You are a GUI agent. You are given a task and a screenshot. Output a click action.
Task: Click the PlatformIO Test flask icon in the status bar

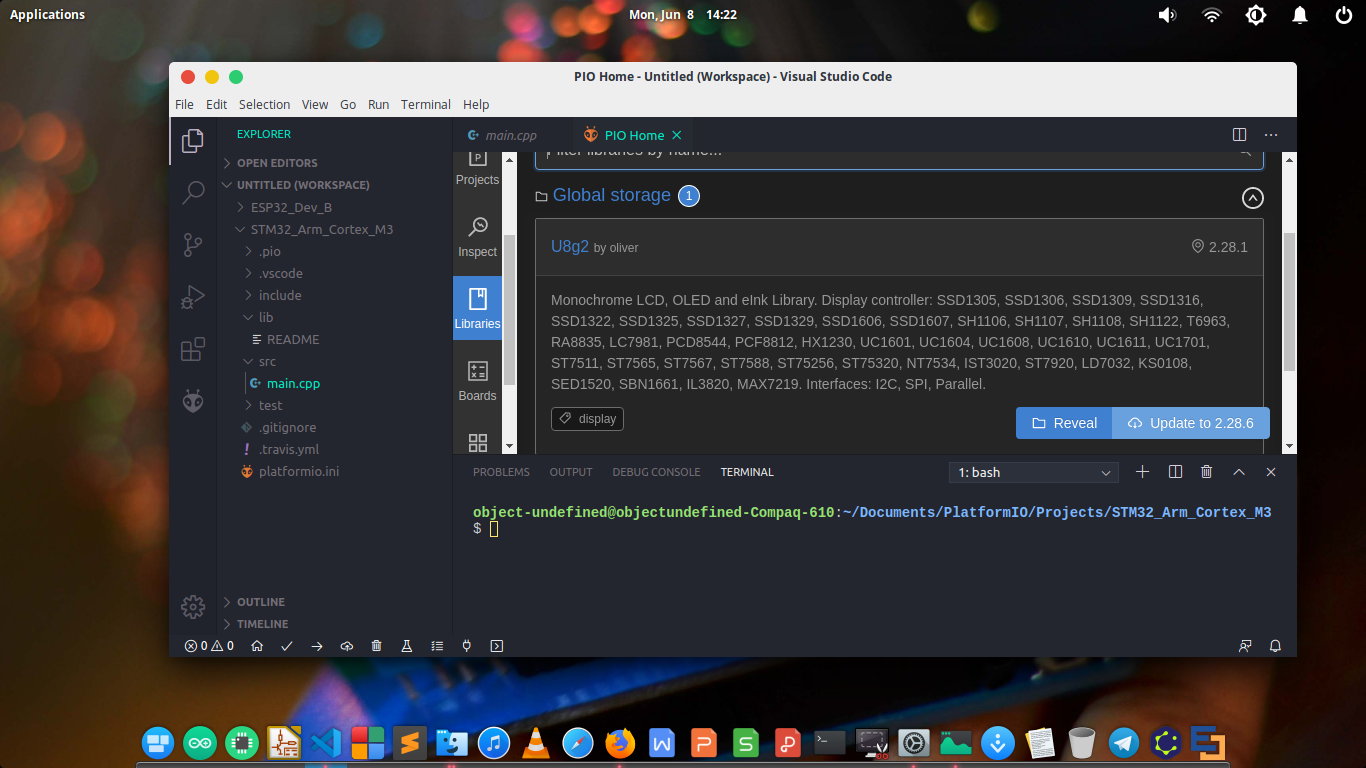(x=407, y=646)
